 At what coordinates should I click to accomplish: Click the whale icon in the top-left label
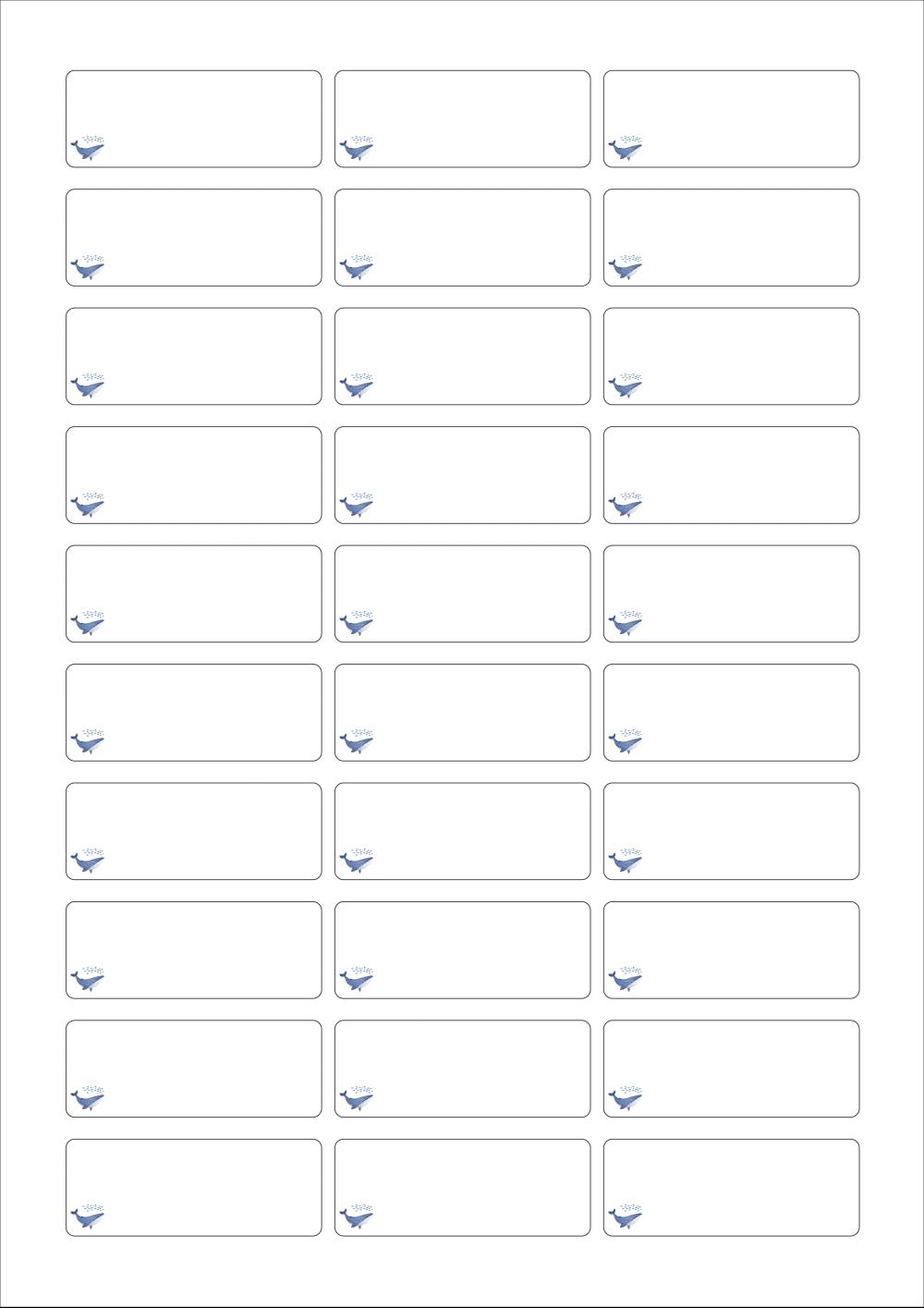click(88, 148)
